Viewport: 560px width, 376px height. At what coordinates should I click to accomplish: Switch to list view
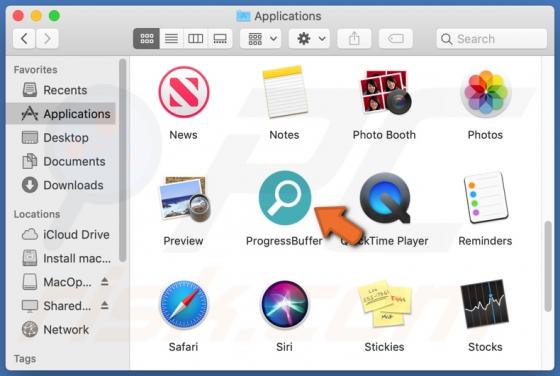[171, 39]
